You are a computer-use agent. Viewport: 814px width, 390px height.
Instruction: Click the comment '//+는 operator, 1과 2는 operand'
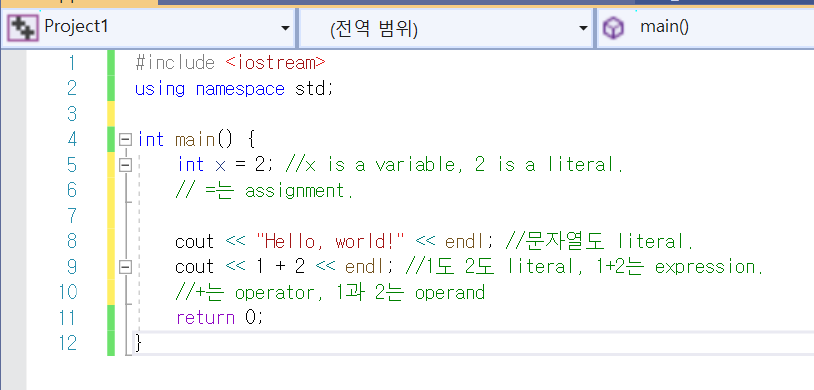click(x=330, y=293)
